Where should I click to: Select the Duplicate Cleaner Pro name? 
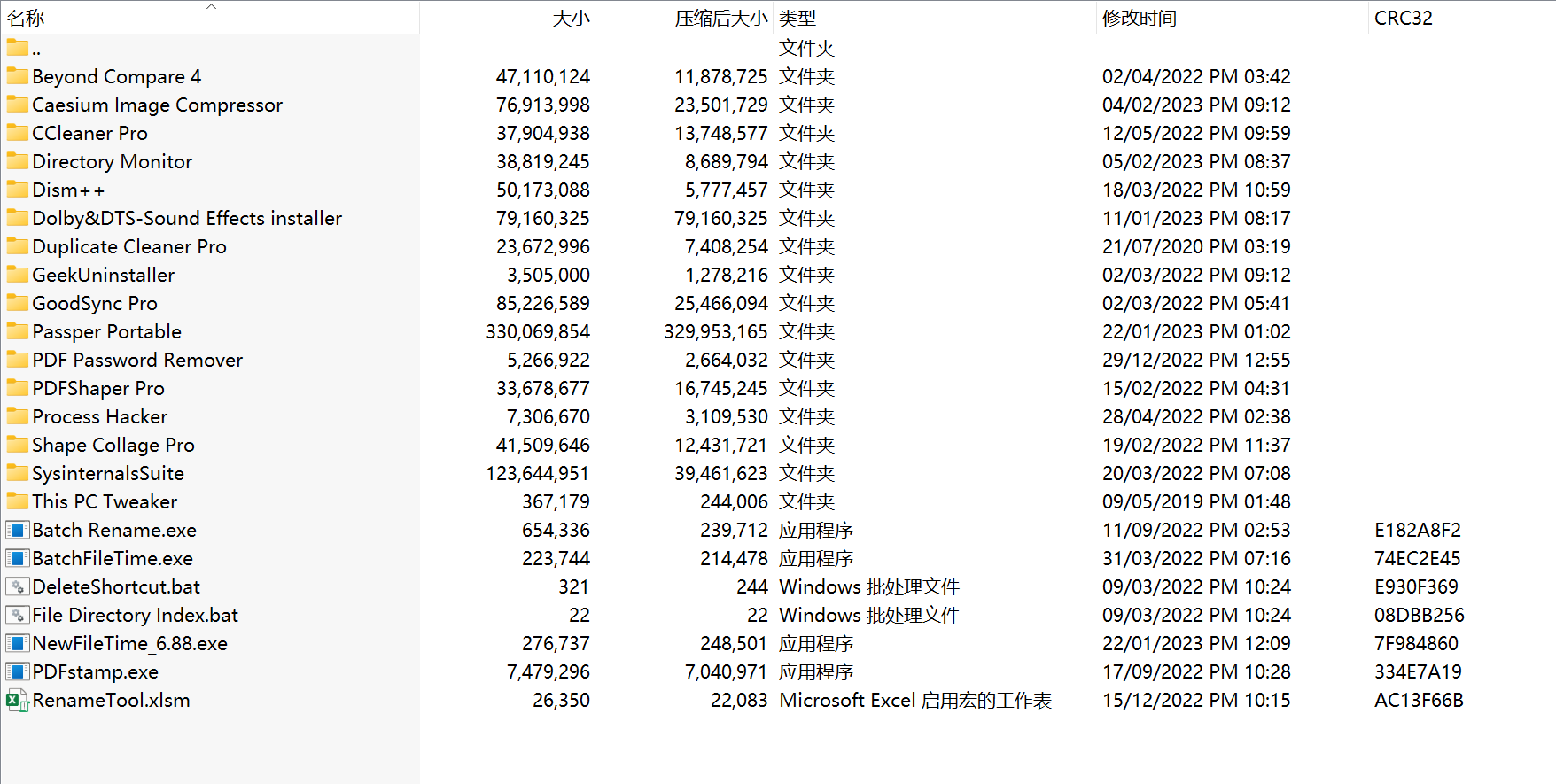pyautogui.click(x=129, y=247)
